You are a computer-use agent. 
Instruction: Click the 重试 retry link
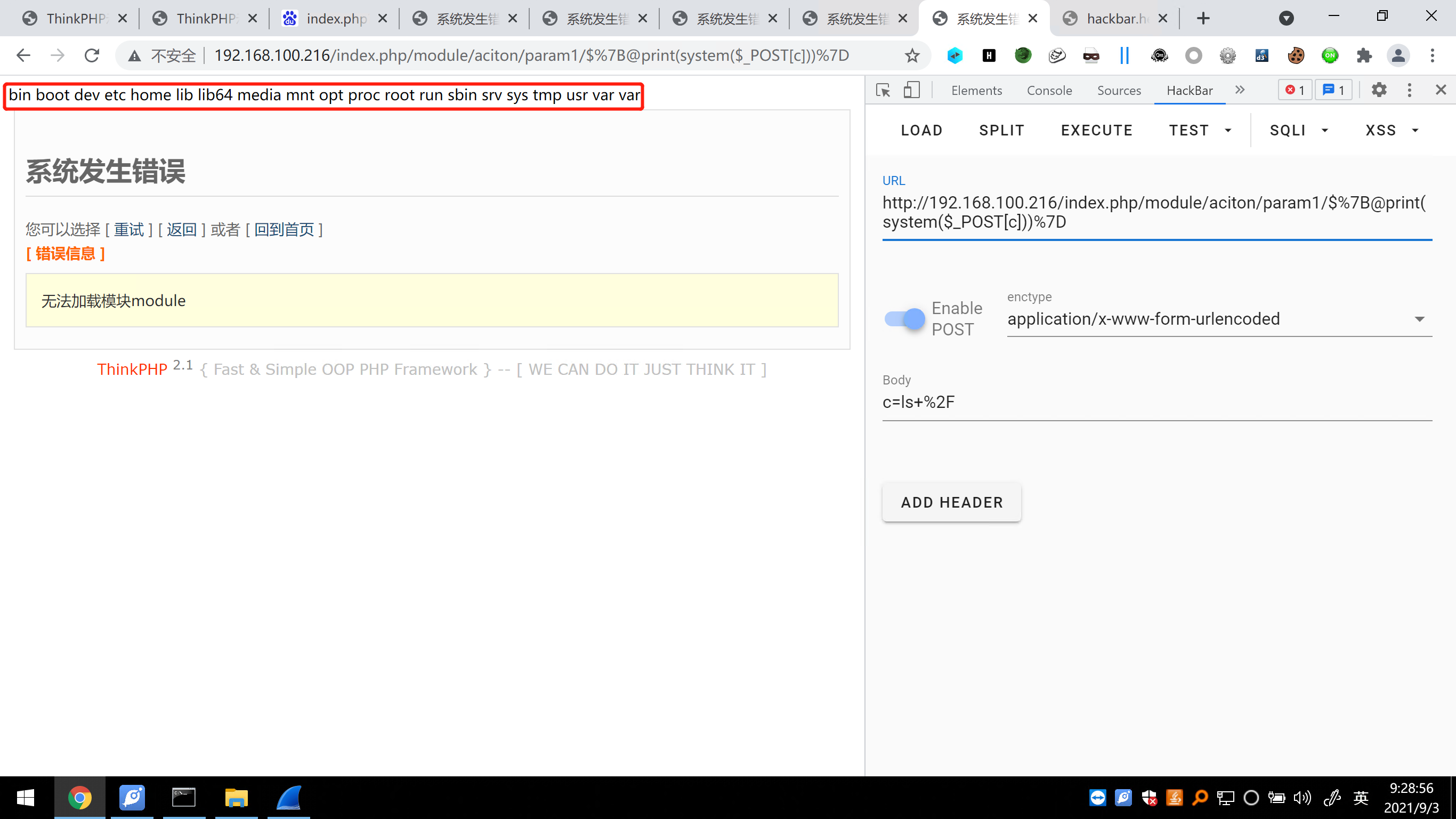tap(129, 230)
